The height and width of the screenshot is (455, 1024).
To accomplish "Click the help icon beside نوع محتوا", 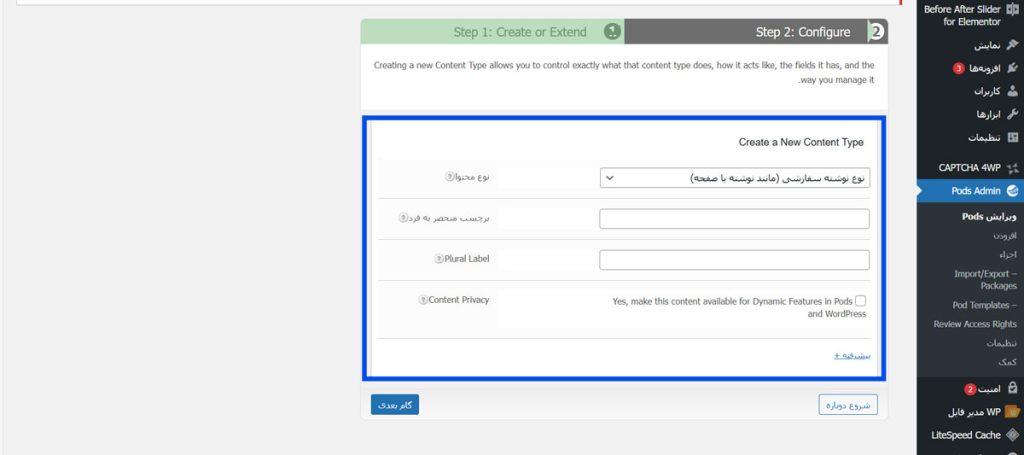I will (450, 177).
